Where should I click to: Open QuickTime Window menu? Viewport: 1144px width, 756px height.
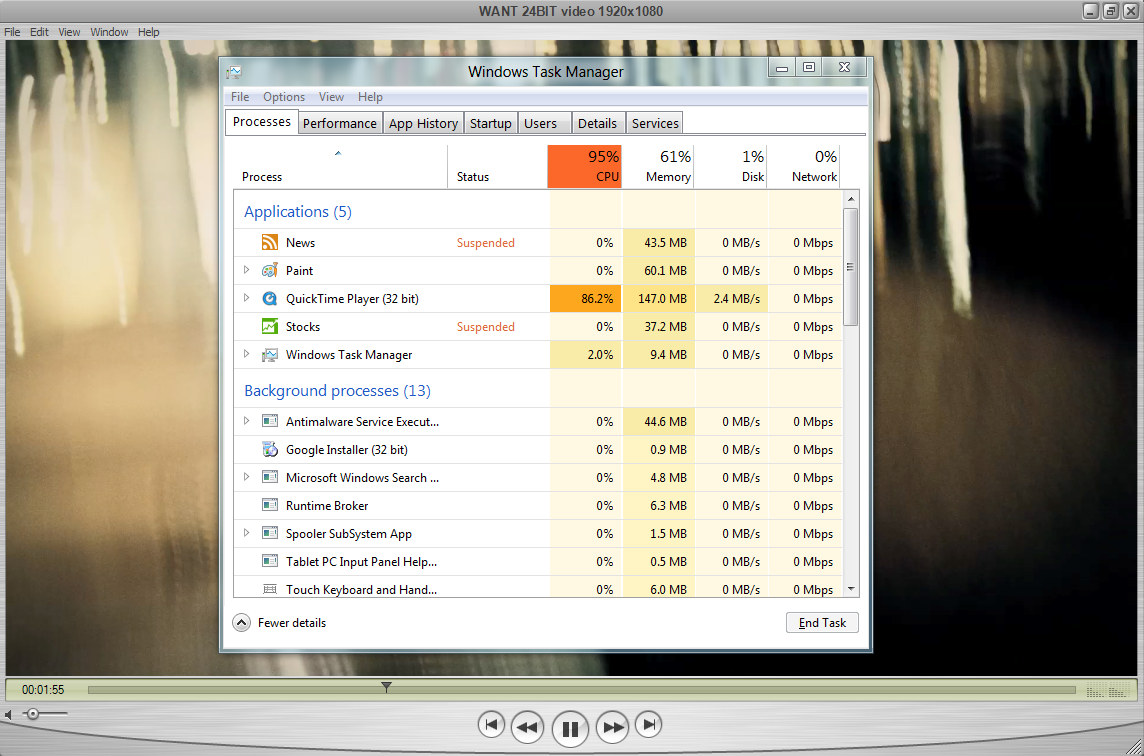tap(109, 32)
